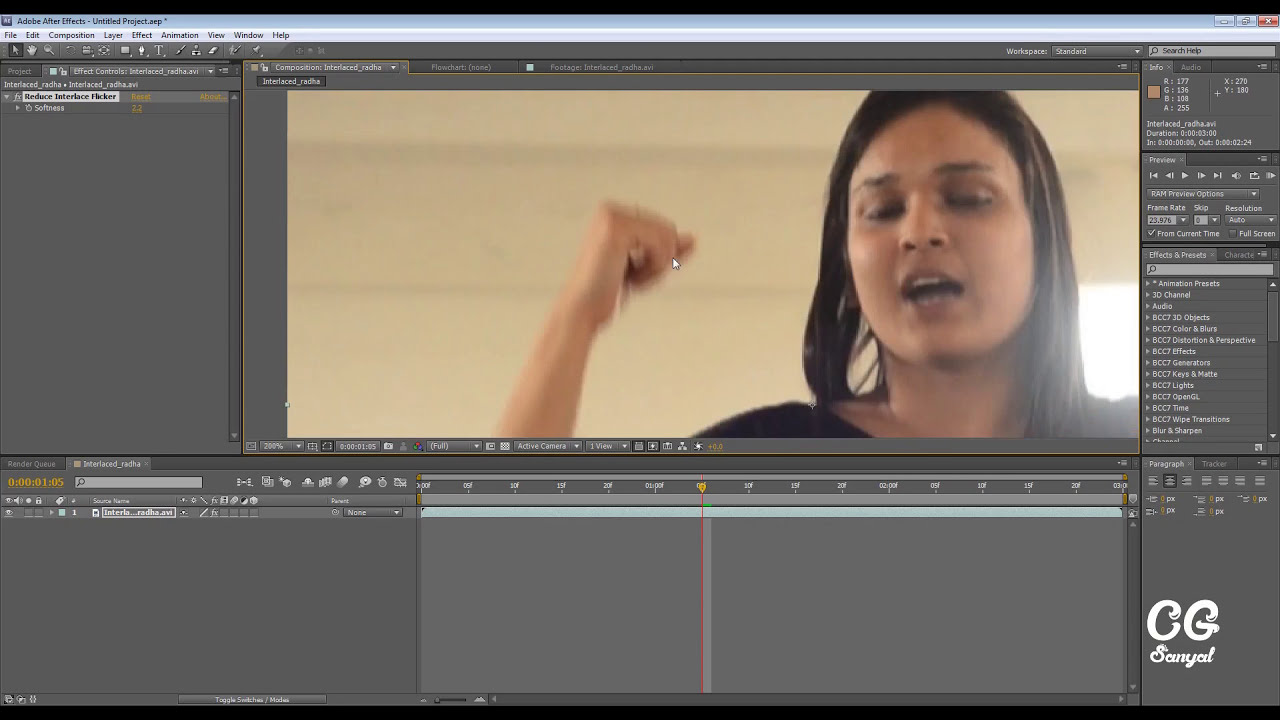Play the composition preview
This screenshot has height=720, width=1280.
pyautogui.click(x=1185, y=175)
